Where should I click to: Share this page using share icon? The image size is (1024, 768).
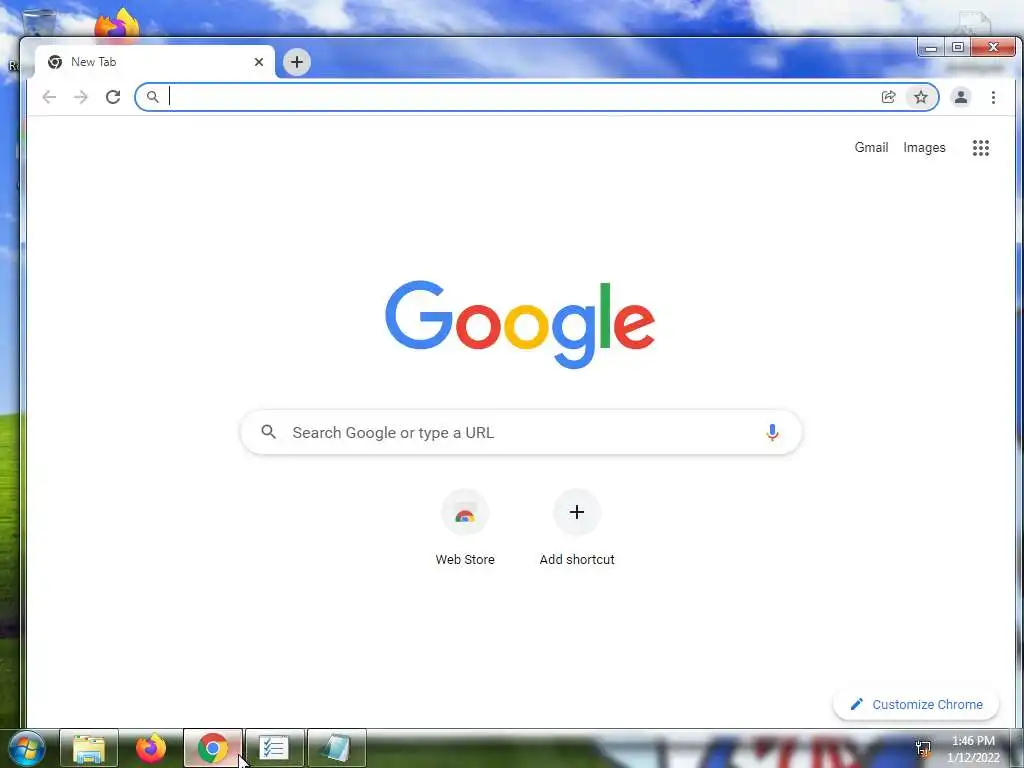point(888,97)
